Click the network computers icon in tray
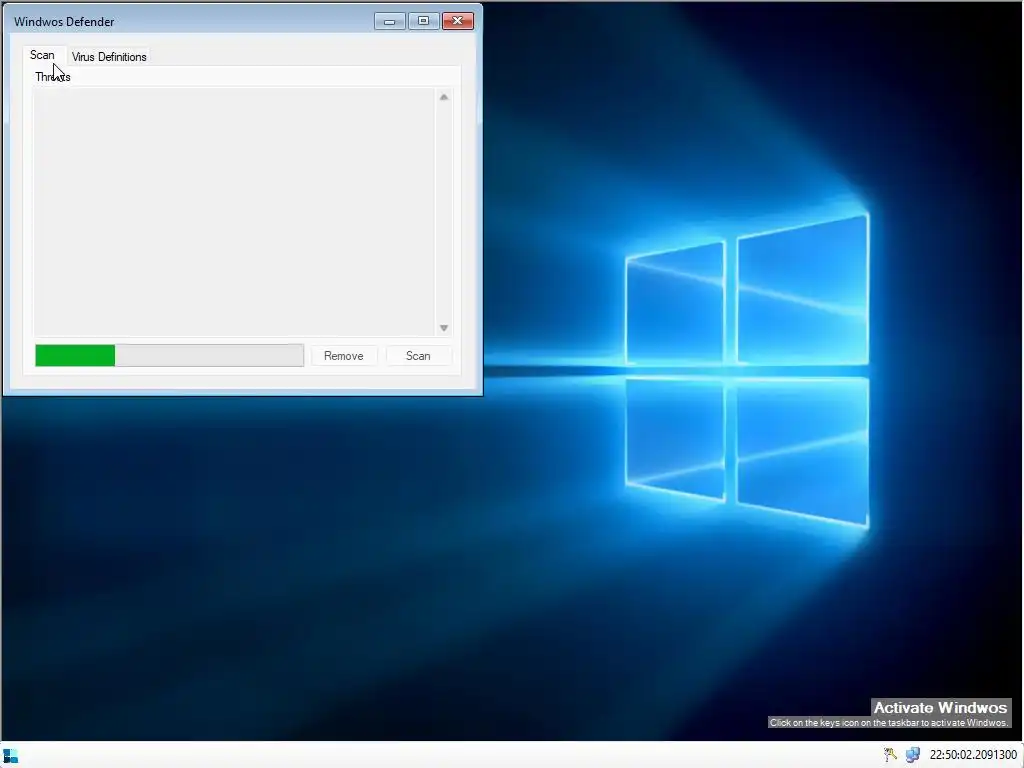The image size is (1024, 768). click(912, 755)
